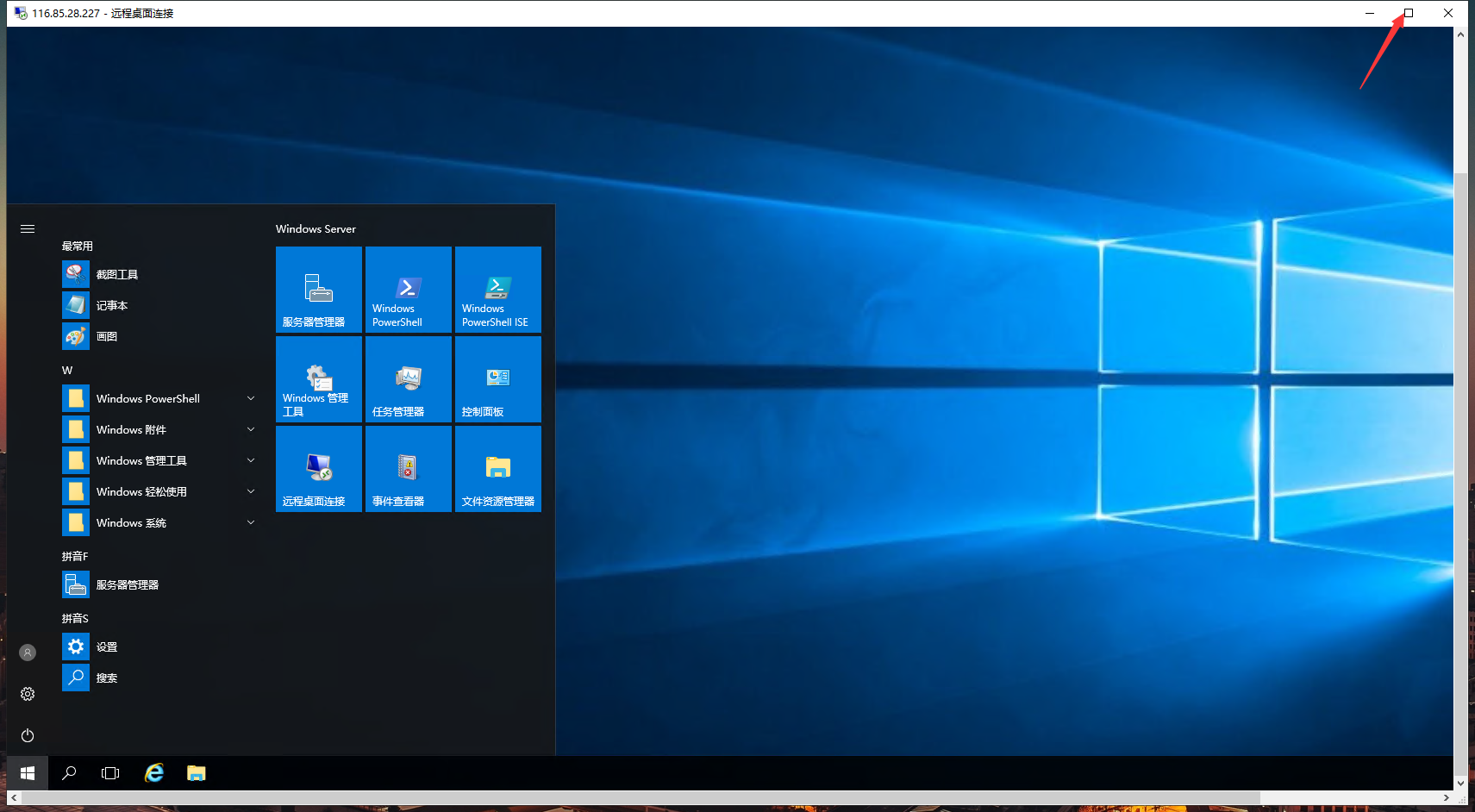Image resolution: width=1475 pixels, height=812 pixels.
Task: Open settings gear in Start sidebar
Action: pyautogui.click(x=28, y=694)
